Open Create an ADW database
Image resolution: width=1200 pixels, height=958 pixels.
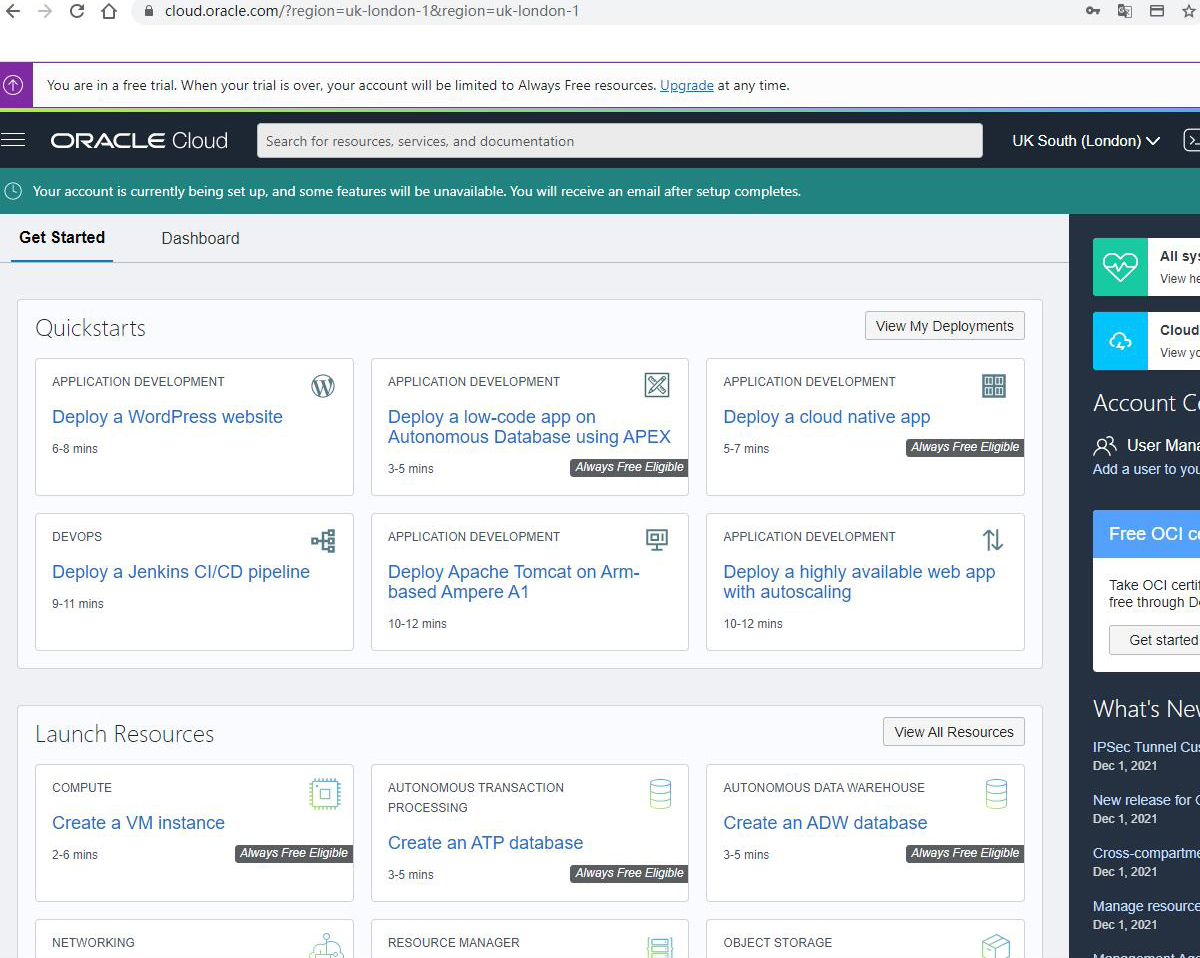[825, 823]
